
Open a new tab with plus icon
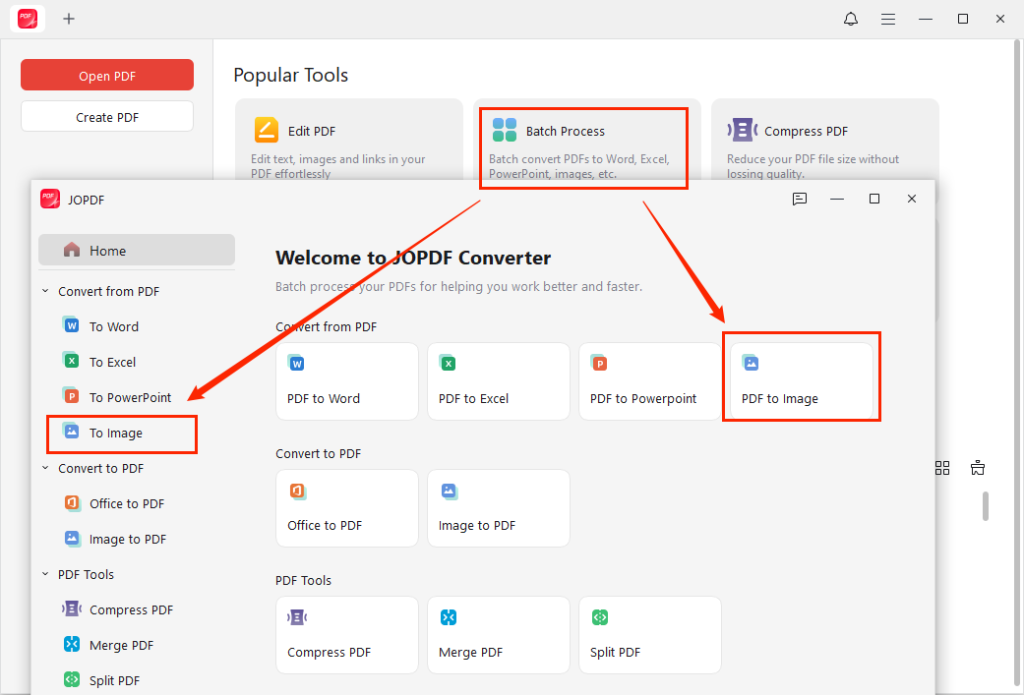(x=69, y=19)
